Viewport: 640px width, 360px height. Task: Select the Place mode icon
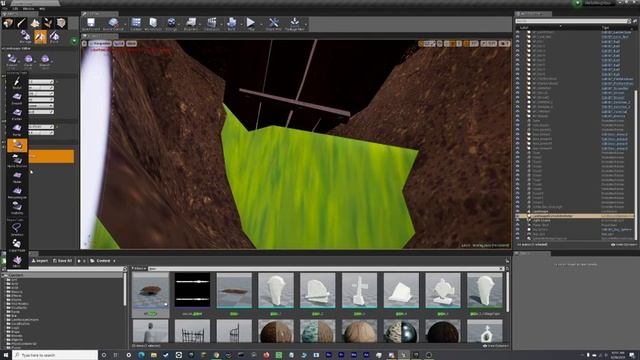(8, 23)
